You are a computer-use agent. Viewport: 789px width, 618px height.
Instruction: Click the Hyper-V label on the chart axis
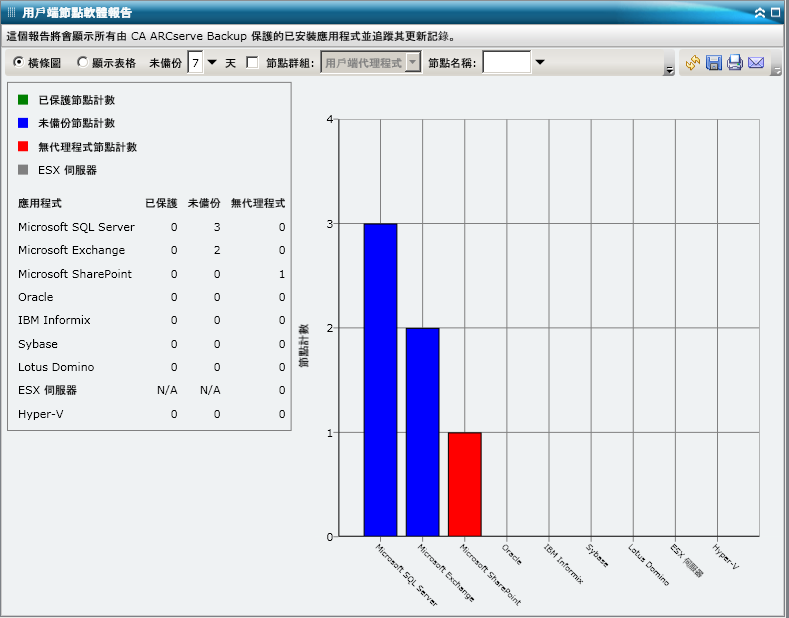[x=726, y=557]
